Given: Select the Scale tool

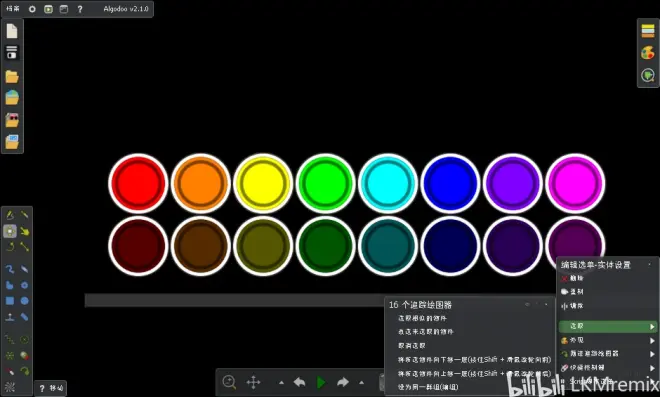Looking at the screenshot, I should tap(24, 246).
